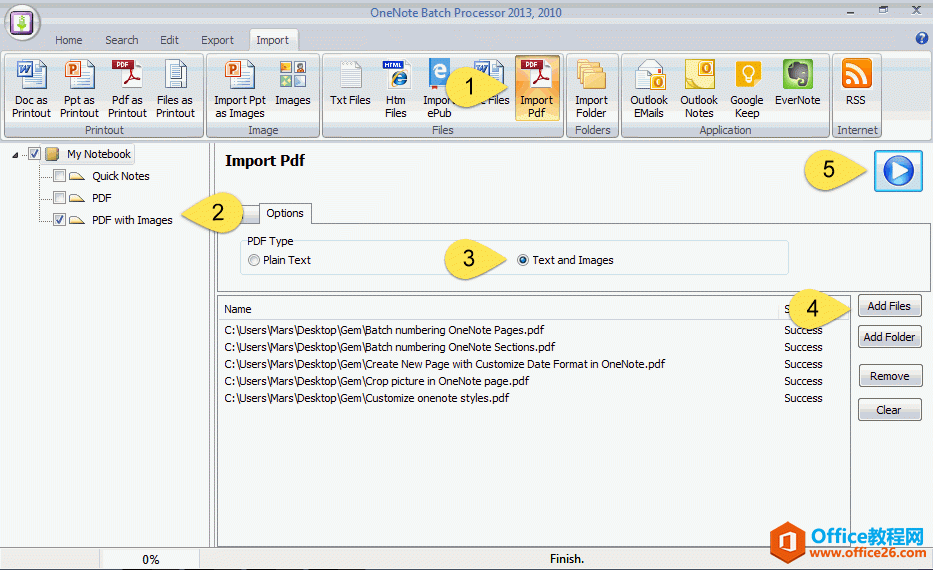The width and height of the screenshot is (933, 570).
Task: Open the application menu orb
Action: (22, 23)
